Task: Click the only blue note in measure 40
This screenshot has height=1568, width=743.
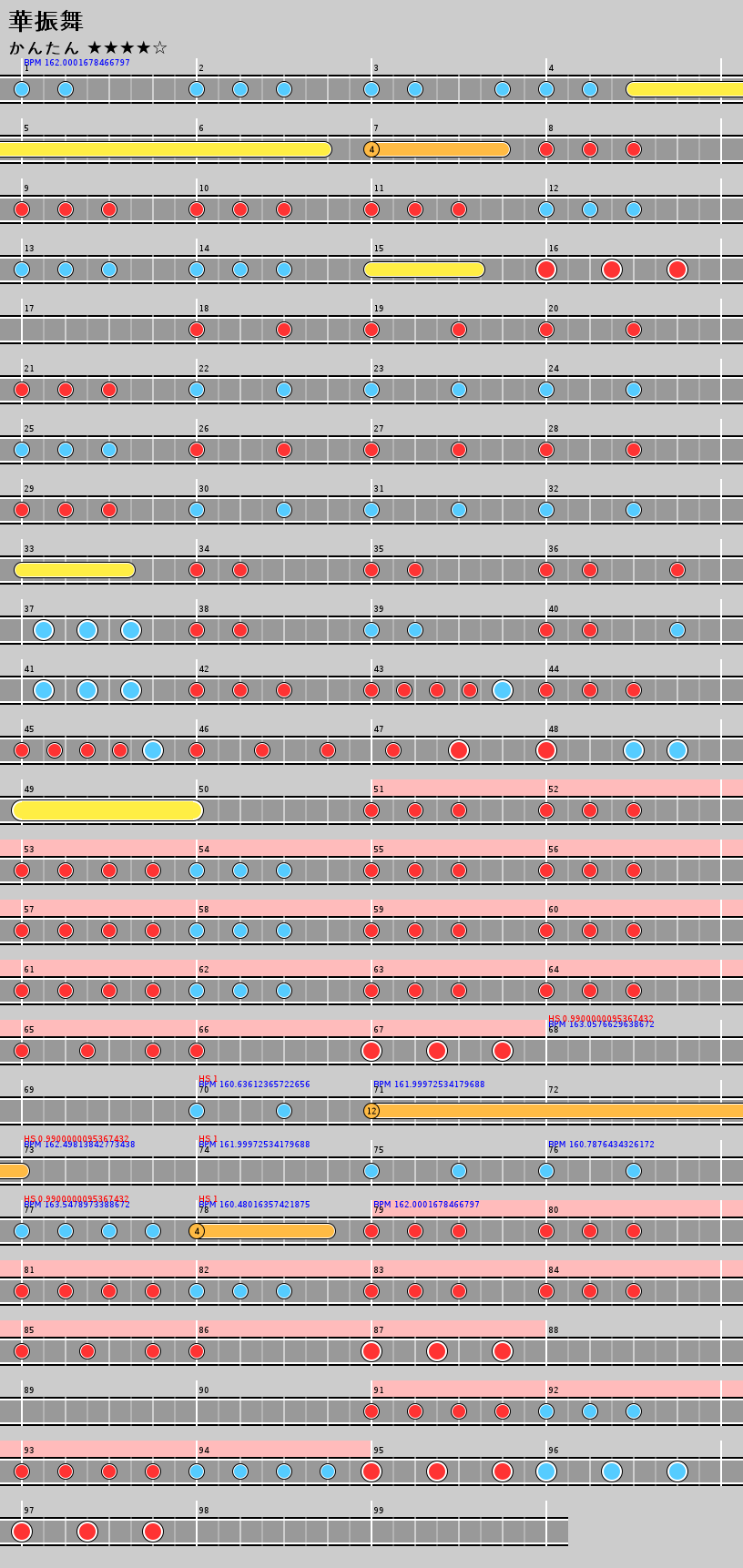Action: [x=677, y=630]
